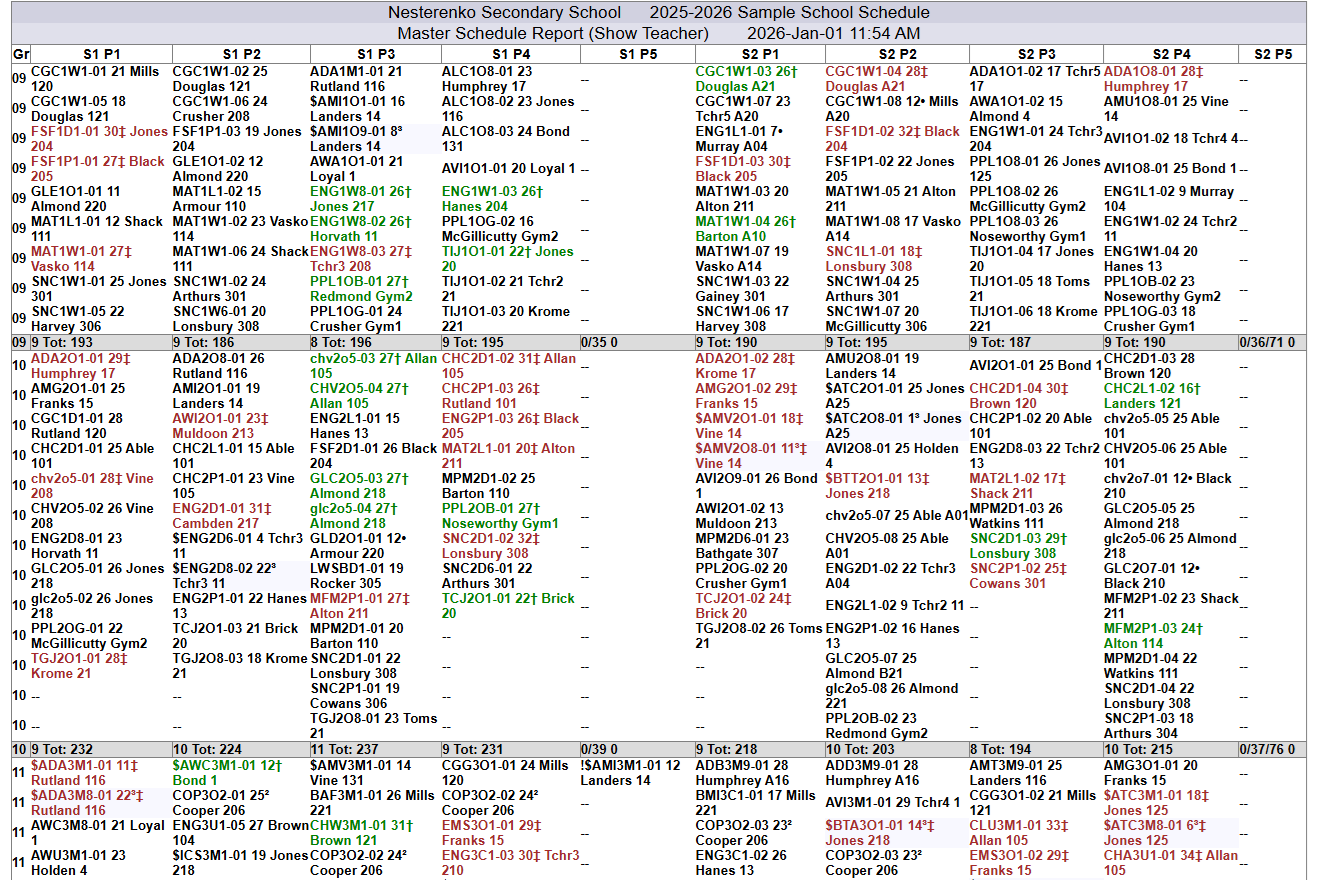The width and height of the screenshot is (1324, 880).
Task: Click the green CGC1W1-03 Douglas A21 entry
Action: pos(746,79)
